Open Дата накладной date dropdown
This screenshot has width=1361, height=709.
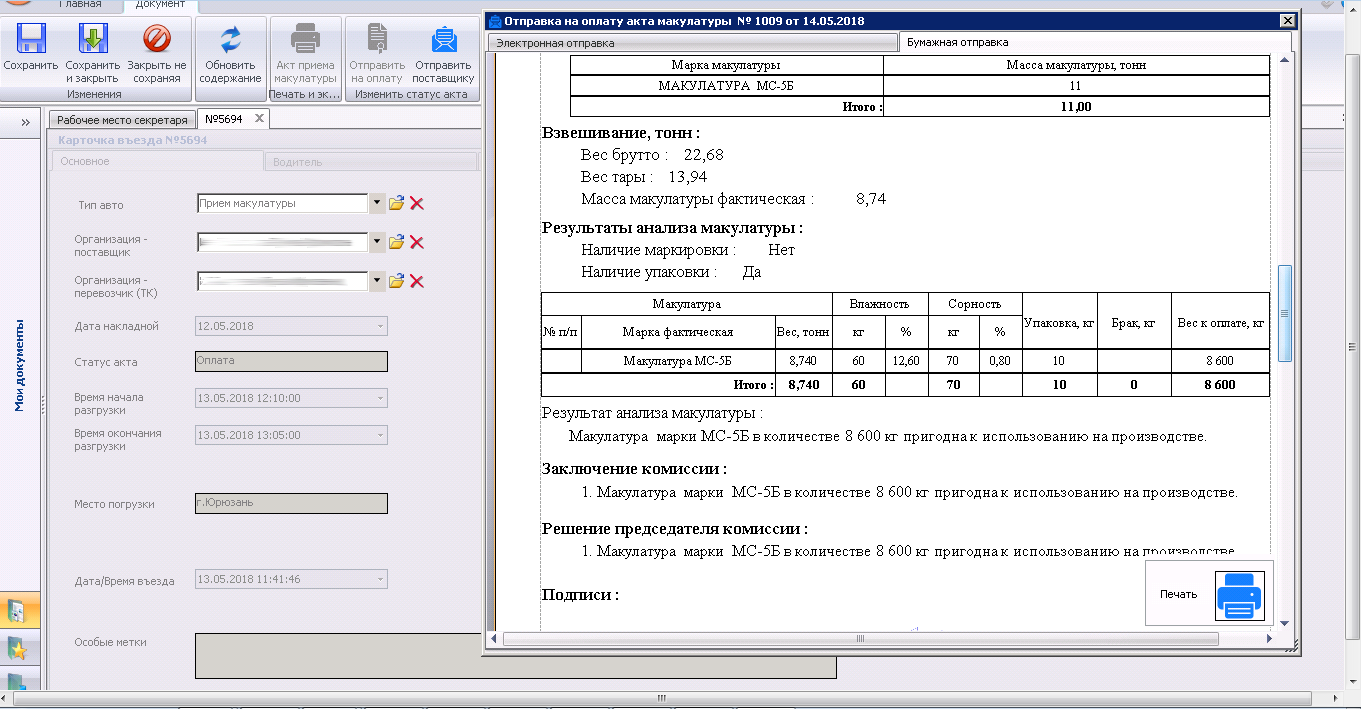(x=380, y=326)
